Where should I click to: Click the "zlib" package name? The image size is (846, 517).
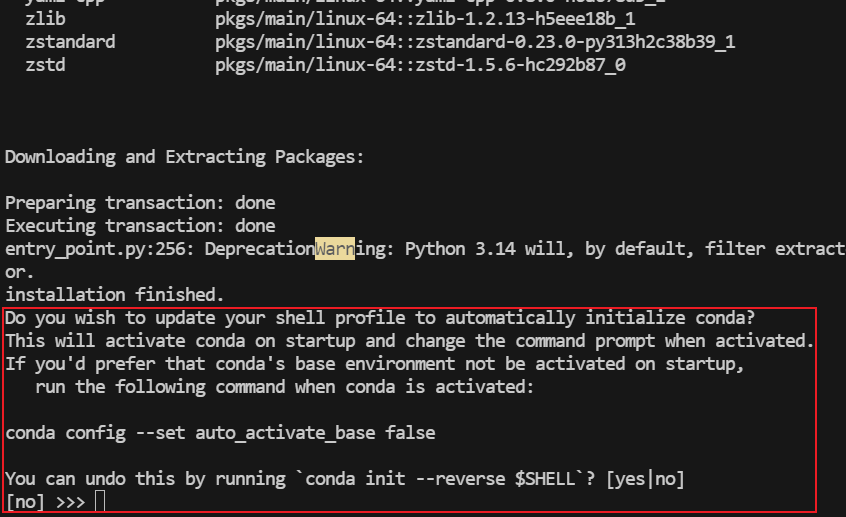pyautogui.click(x=45, y=19)
